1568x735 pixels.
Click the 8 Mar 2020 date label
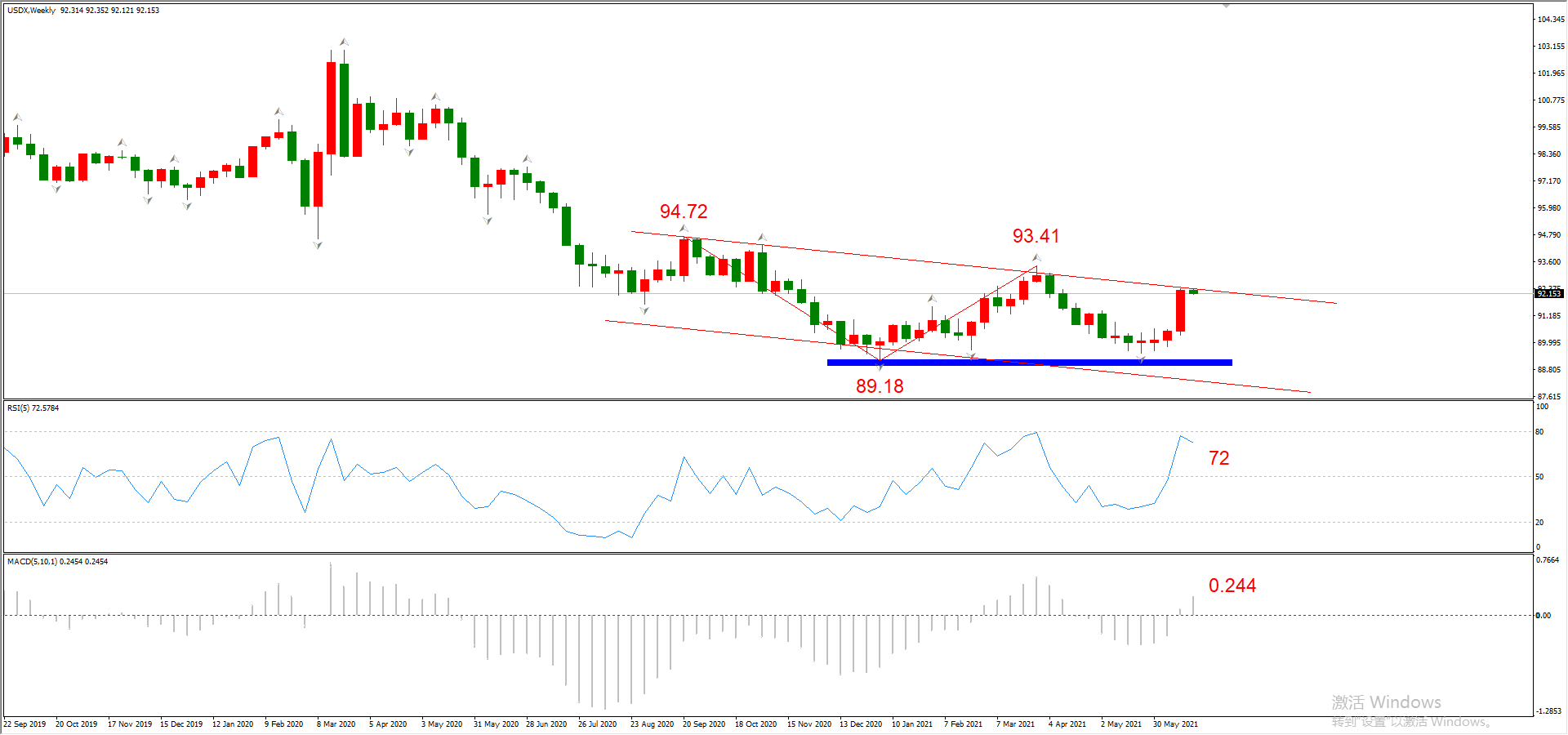pos(336,724)
